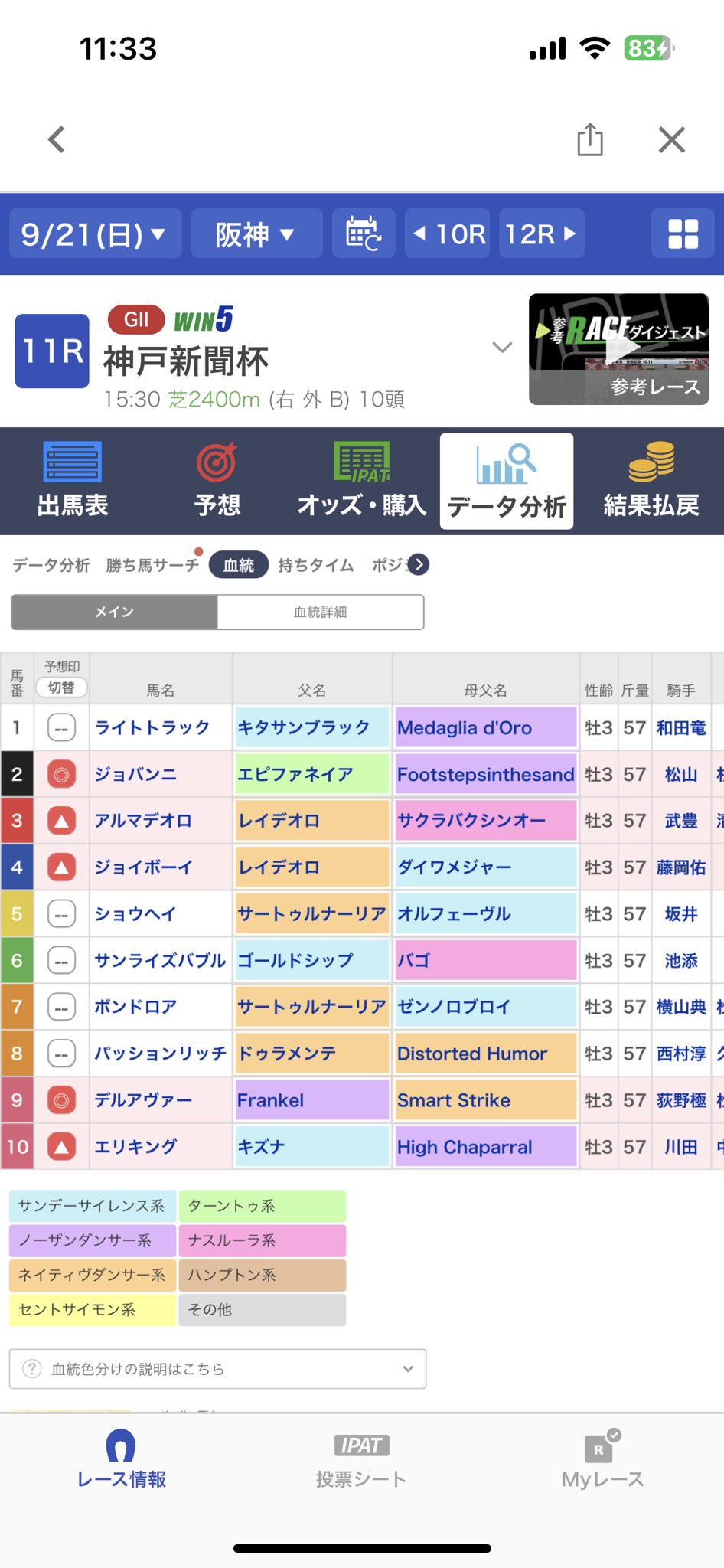Toggle triangle mark for エリキング

61,1147
